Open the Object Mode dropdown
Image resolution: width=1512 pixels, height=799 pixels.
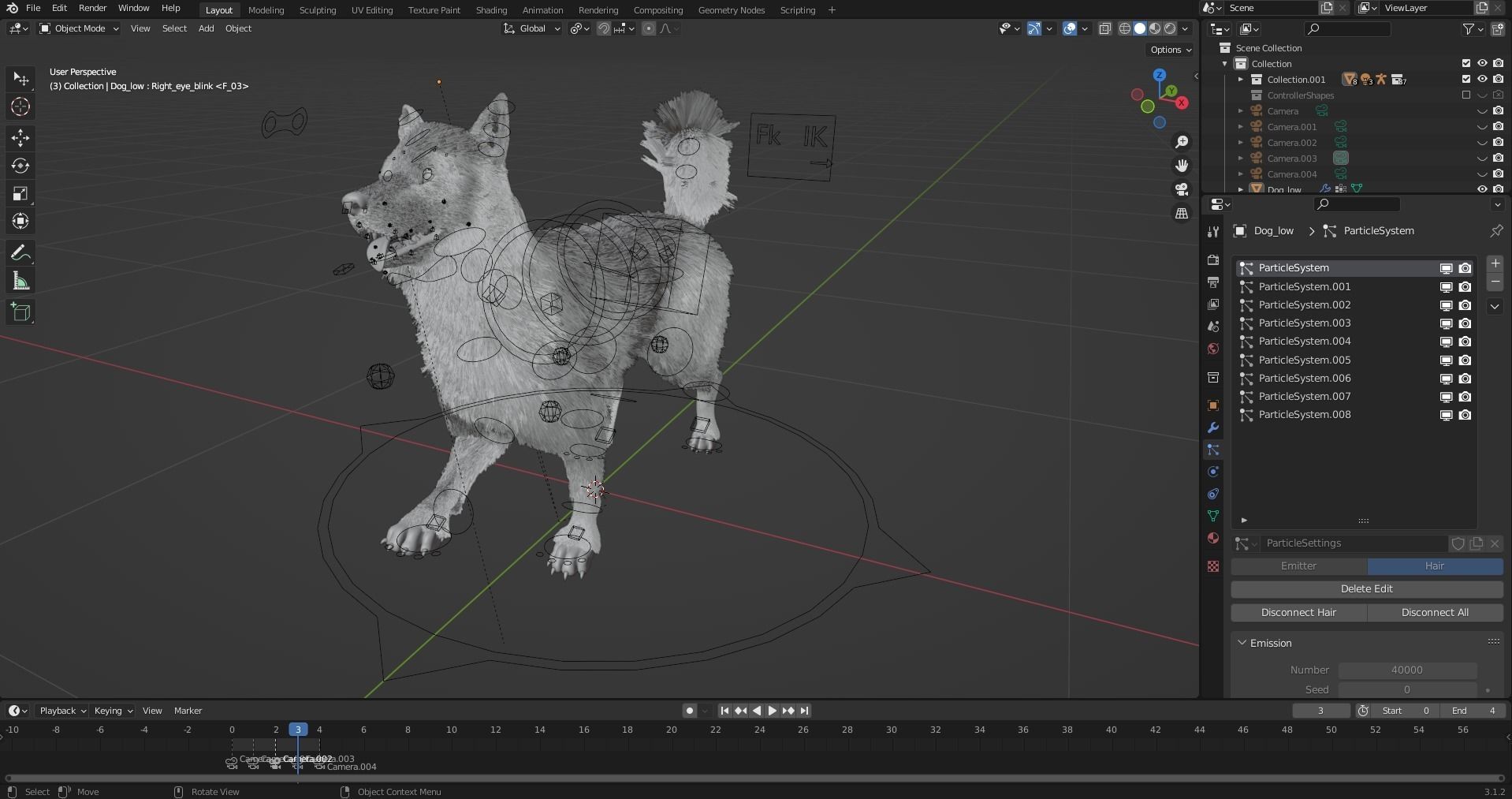tap(80, 28)
